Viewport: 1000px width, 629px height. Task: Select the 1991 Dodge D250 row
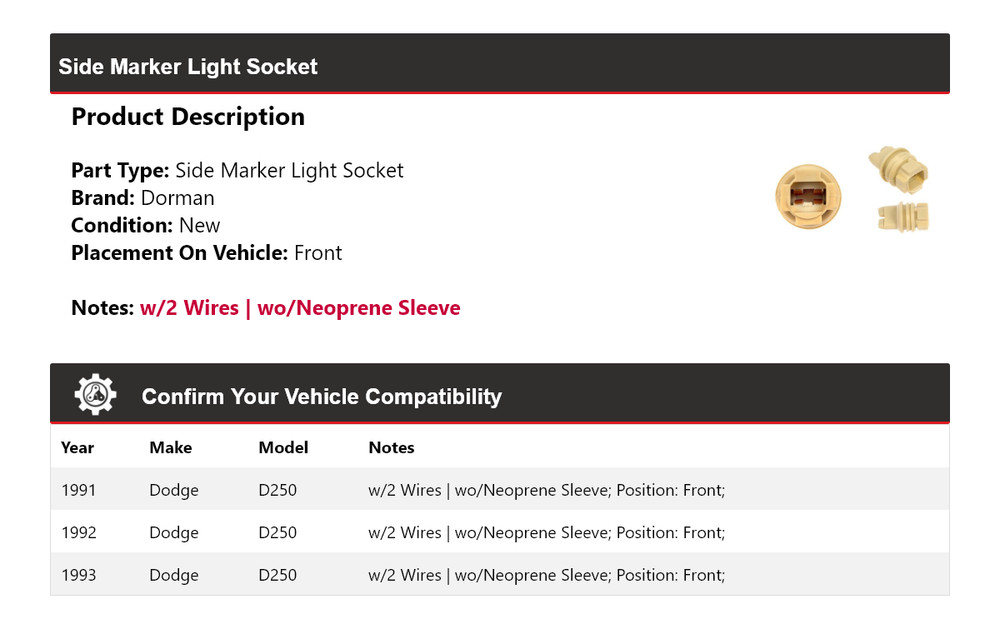[500, 490]
